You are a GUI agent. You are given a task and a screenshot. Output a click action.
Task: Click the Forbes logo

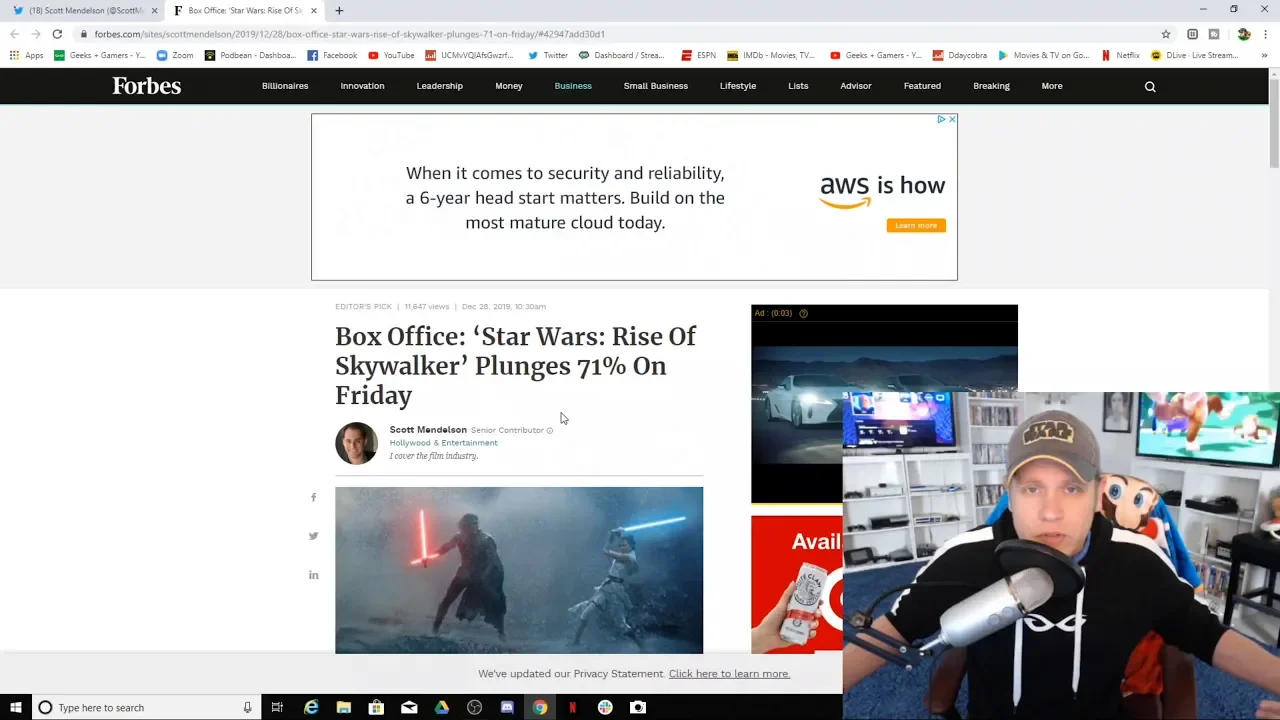click(x=146, y=86)
